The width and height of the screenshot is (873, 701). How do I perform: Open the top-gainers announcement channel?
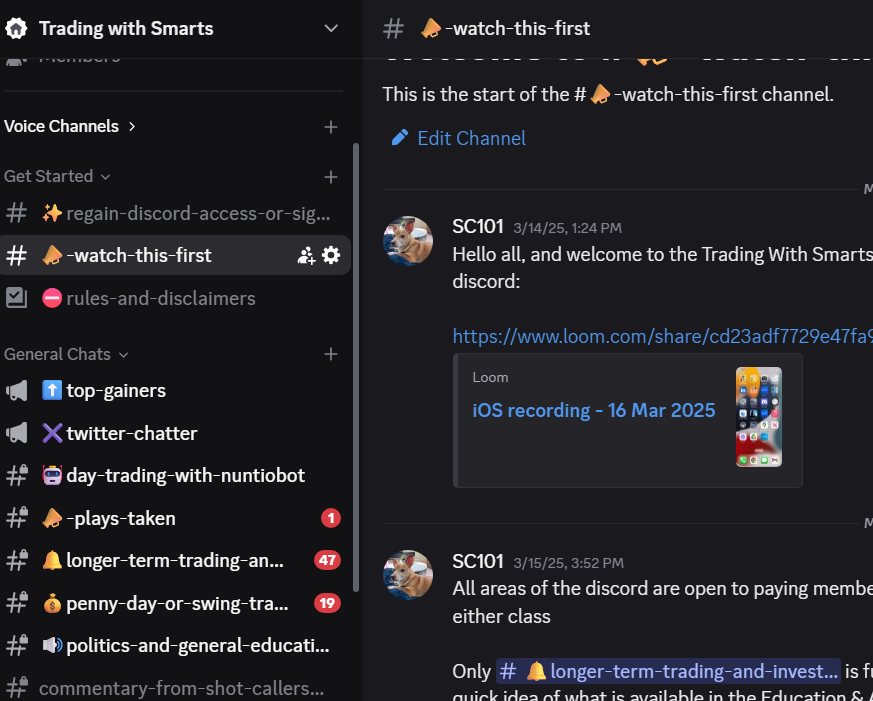(116, 391)
